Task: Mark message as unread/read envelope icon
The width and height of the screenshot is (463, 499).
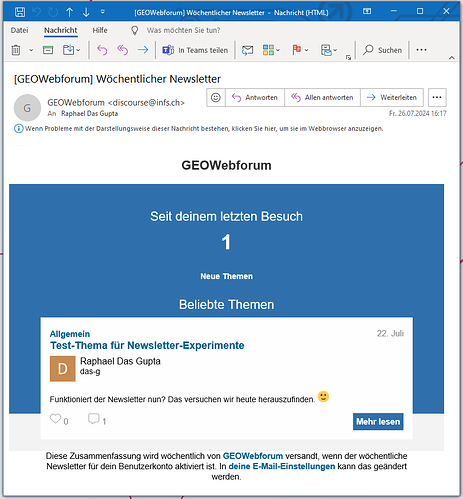Action: coord(247,50)
